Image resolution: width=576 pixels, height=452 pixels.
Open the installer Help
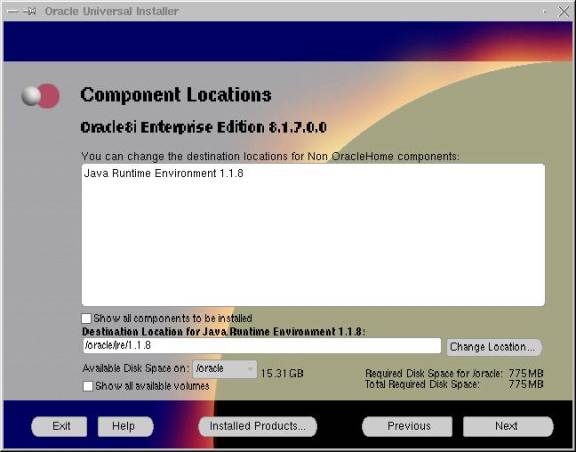coord(125,426)
